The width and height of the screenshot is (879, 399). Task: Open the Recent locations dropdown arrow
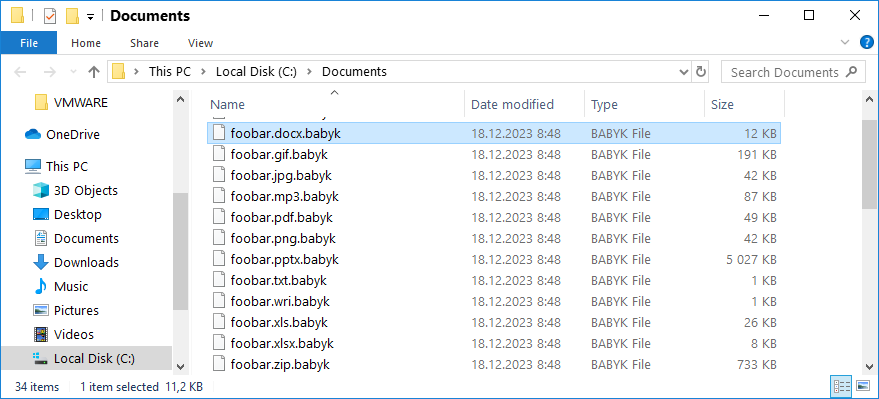73,72
